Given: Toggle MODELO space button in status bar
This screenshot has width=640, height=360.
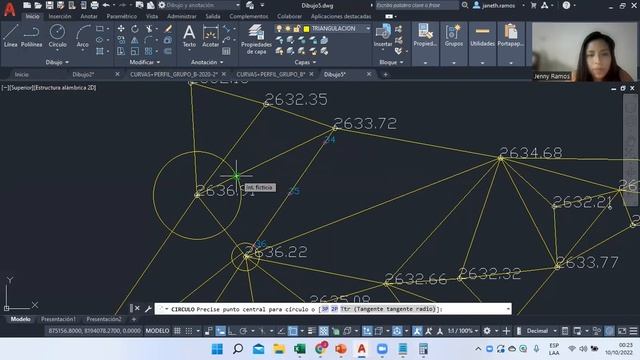Looking at the screenshot, I should point(158,331).
